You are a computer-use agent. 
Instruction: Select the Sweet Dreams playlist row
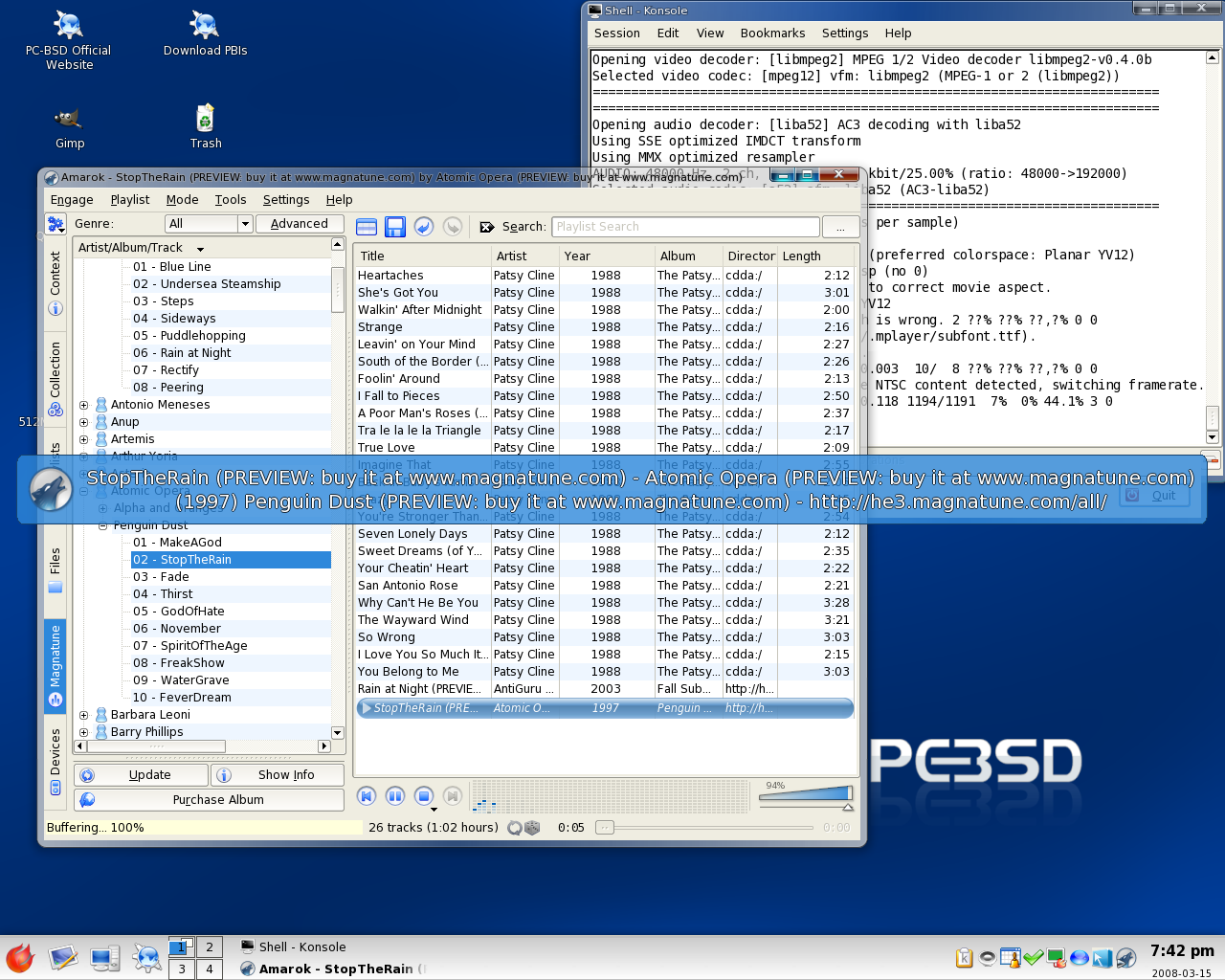604,551
